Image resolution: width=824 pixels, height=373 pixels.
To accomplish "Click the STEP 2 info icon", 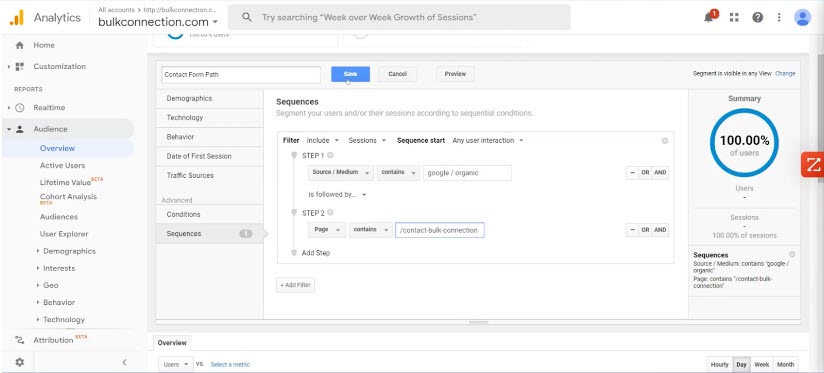I will 331,213.
